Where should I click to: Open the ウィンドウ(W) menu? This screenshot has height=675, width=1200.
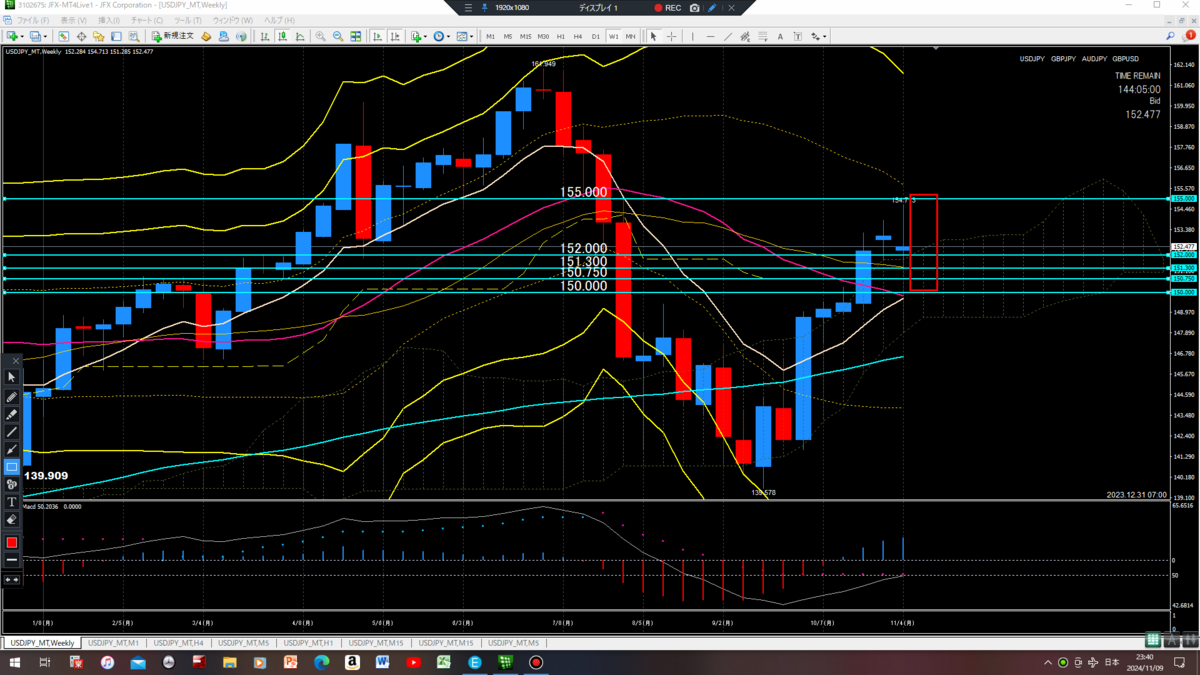pos(233,20)
